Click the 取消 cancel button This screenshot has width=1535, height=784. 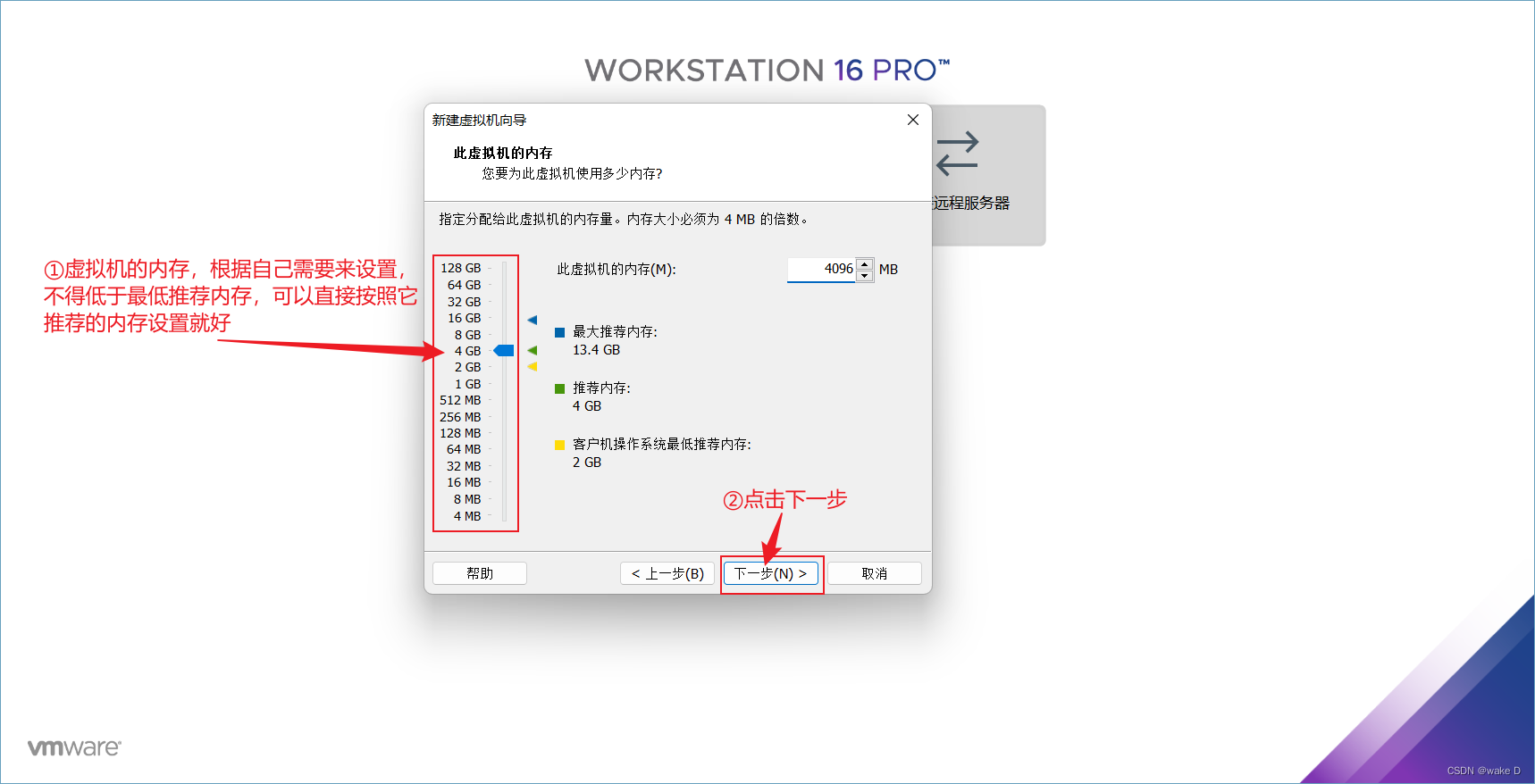tap(875, 573)
